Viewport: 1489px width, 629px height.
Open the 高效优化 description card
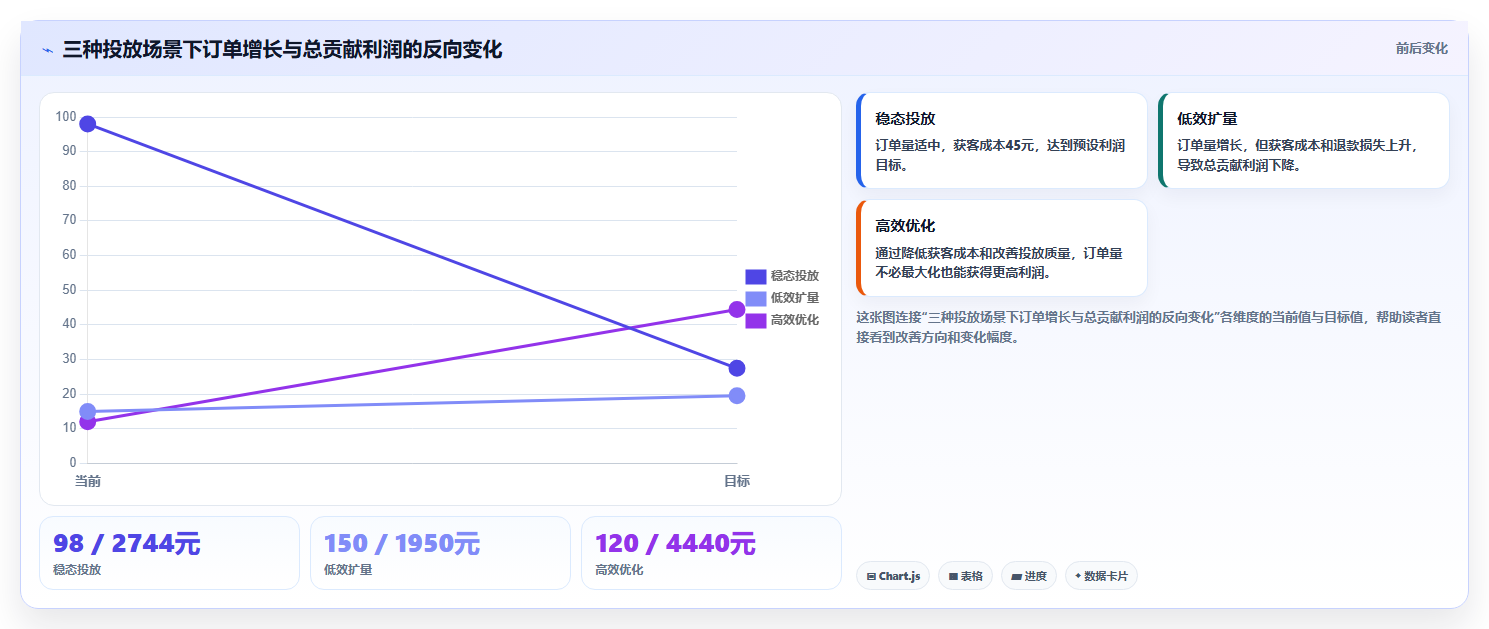coord(1002,248)
